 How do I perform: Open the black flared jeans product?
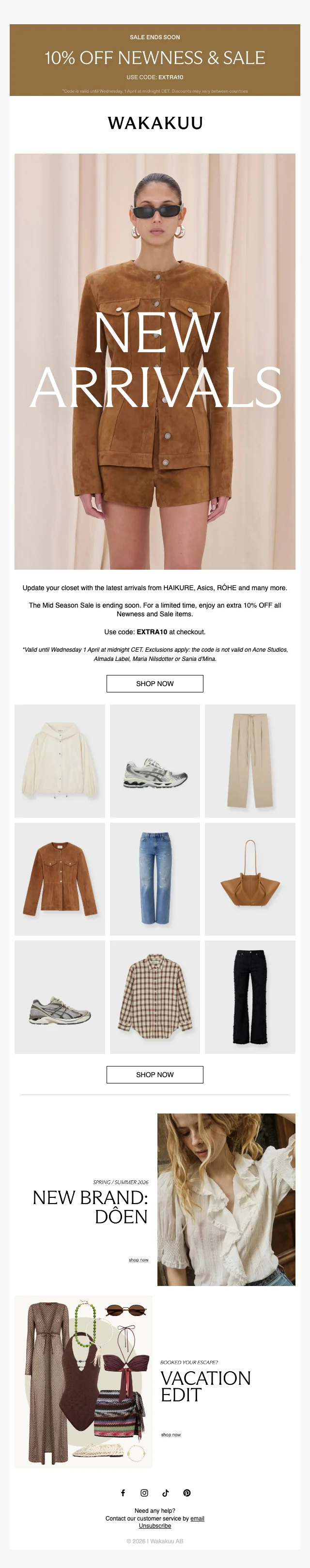(250, 997)
